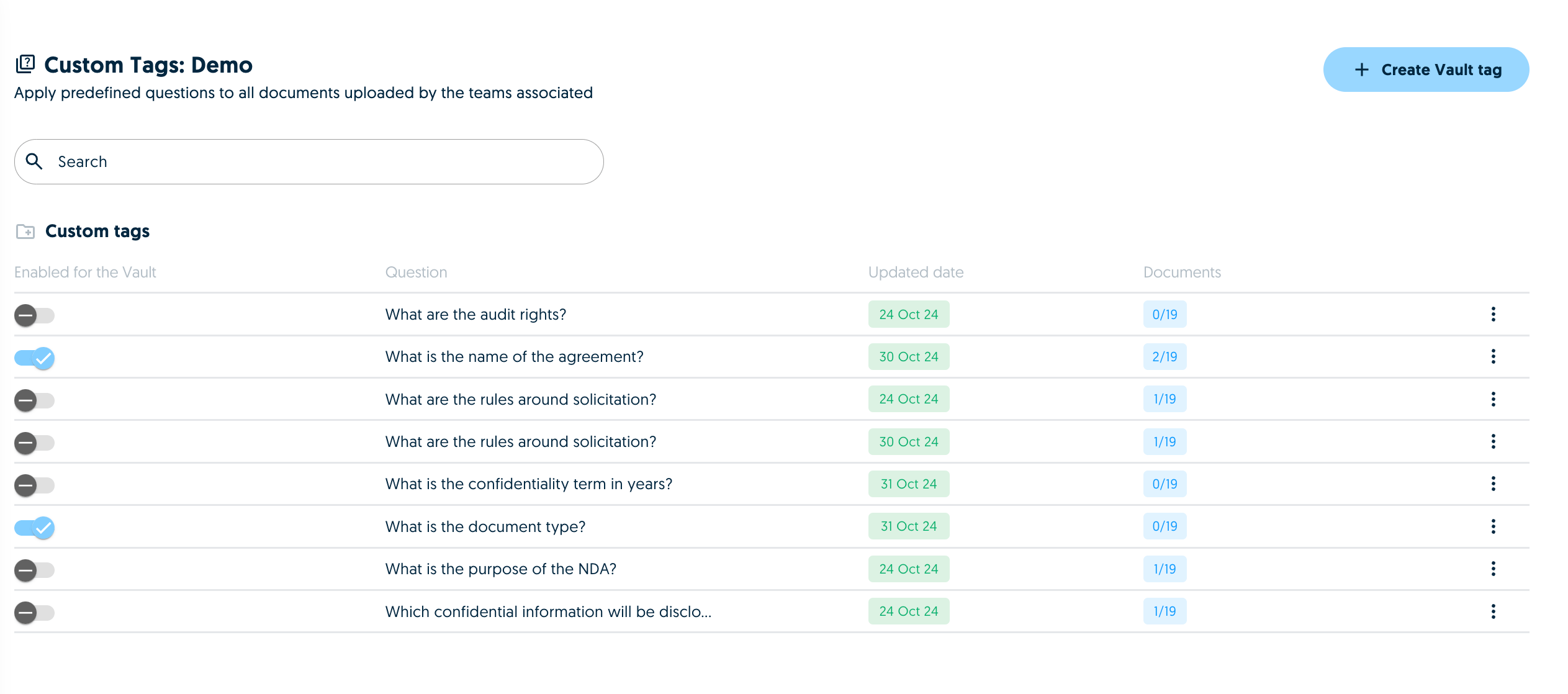Click the Custom Tags page header icon
The width and height of the screenshot is (1568, 694).
pyautogui.click(x=25, y=64)
